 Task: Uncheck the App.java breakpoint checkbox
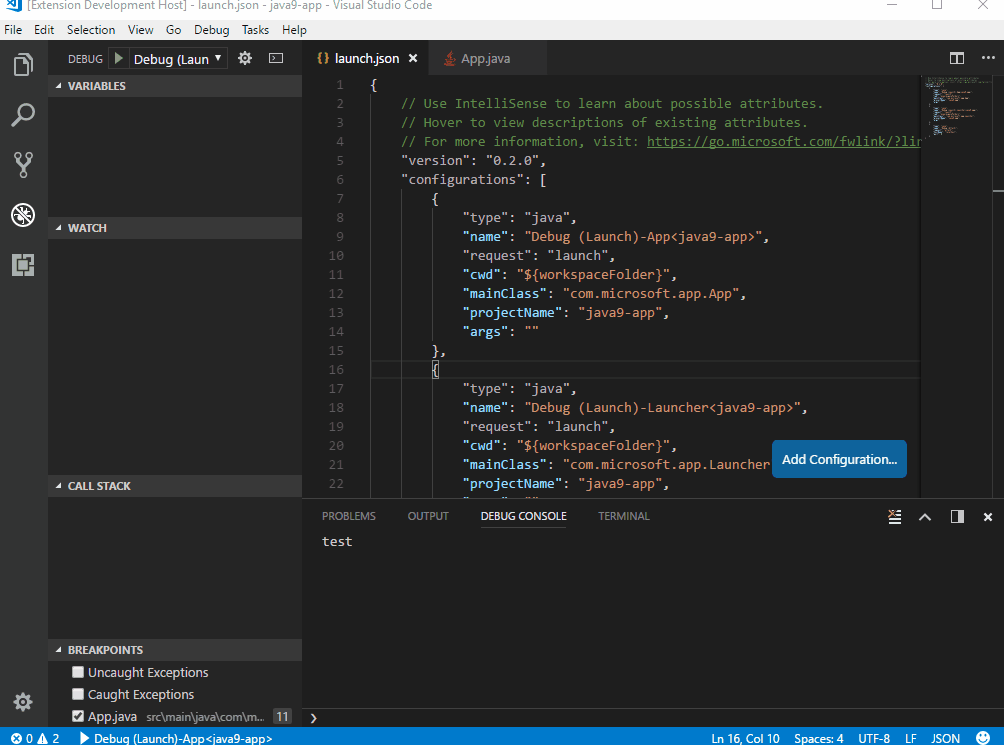78,716
